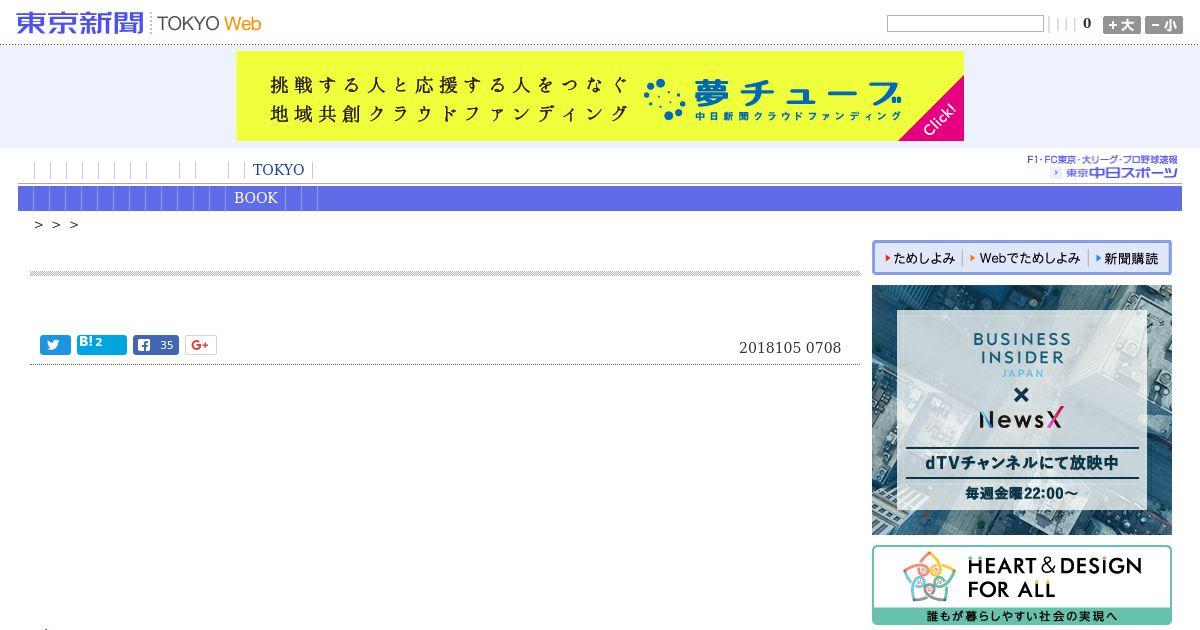Open the BOOK navigation tab

(256, 198)
